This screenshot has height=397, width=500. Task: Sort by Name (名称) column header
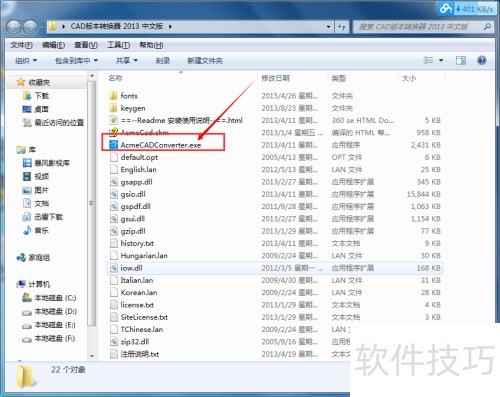tap(115, 78)
